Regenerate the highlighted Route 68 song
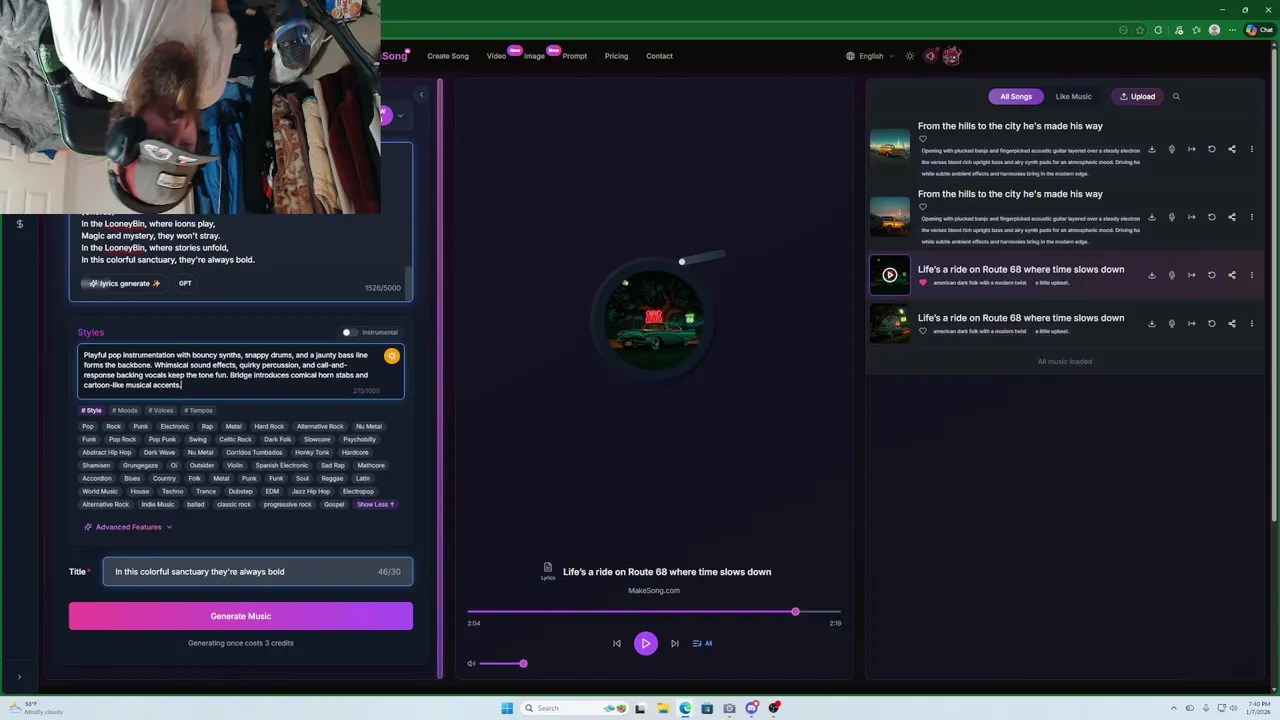This screenshot has height=720, width=1280. click(1211, 275)
